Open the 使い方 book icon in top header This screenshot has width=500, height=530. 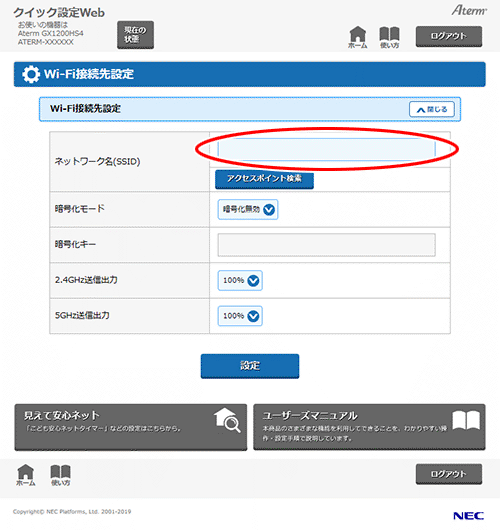click(389, 37)
